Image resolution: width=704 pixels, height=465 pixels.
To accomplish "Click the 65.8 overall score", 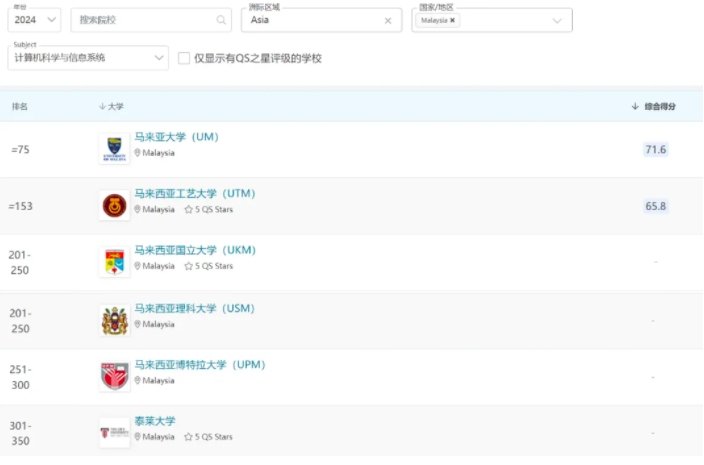I will (656, 206).
